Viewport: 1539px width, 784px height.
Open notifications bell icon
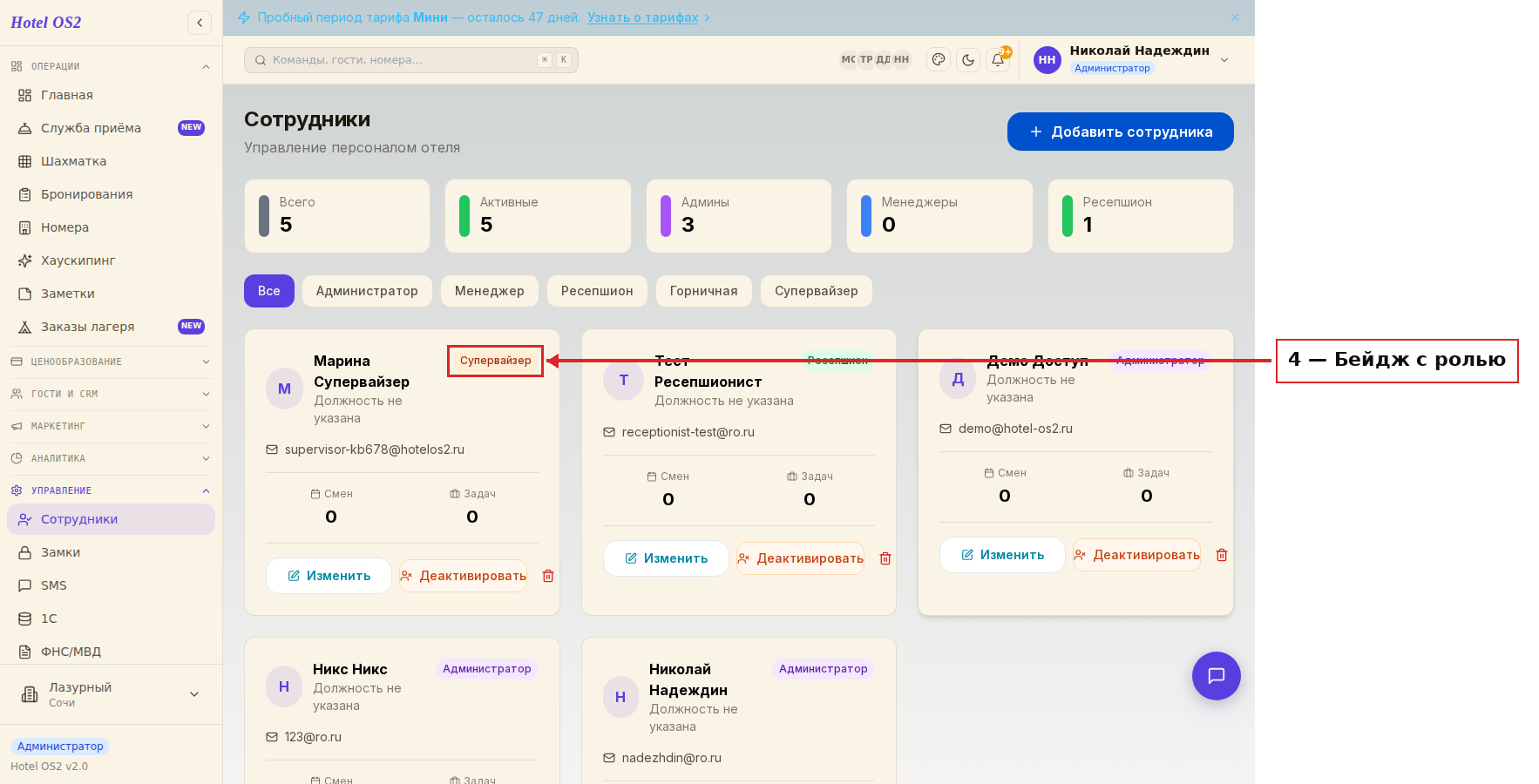pos(998,59)
